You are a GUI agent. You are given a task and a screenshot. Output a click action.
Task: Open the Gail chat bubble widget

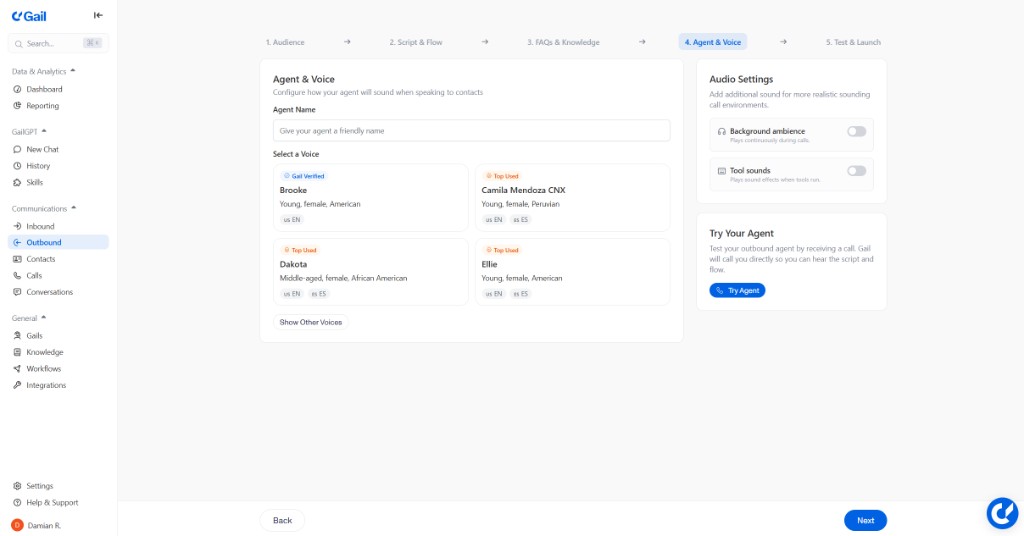pyautogui.click(x=1002, y=513)
